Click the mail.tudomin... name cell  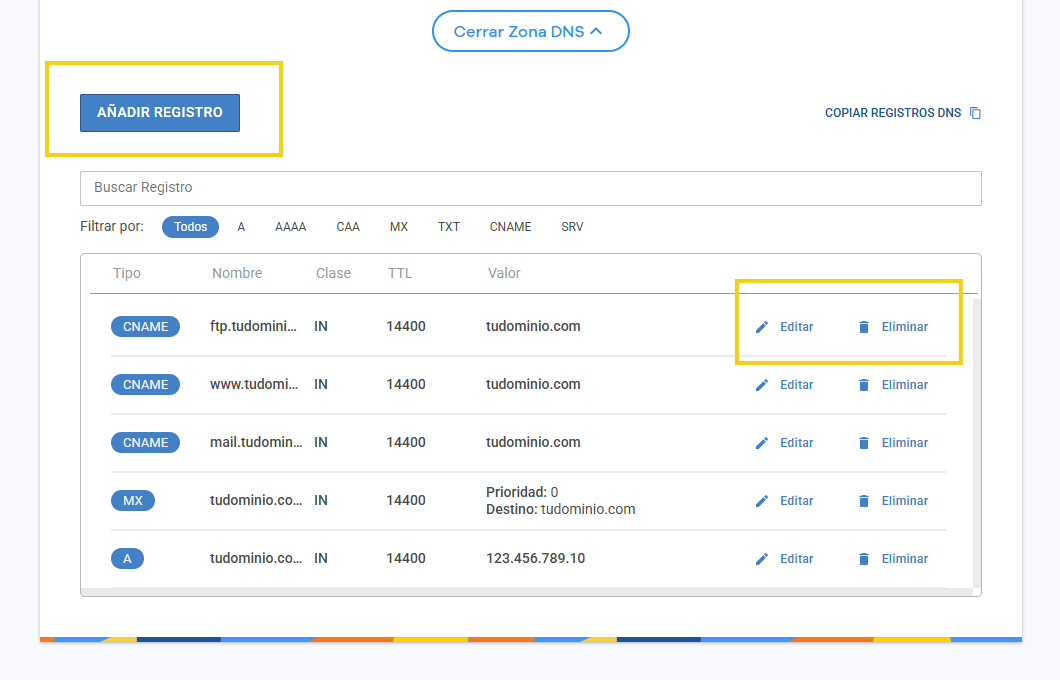(x=256, y=443)
